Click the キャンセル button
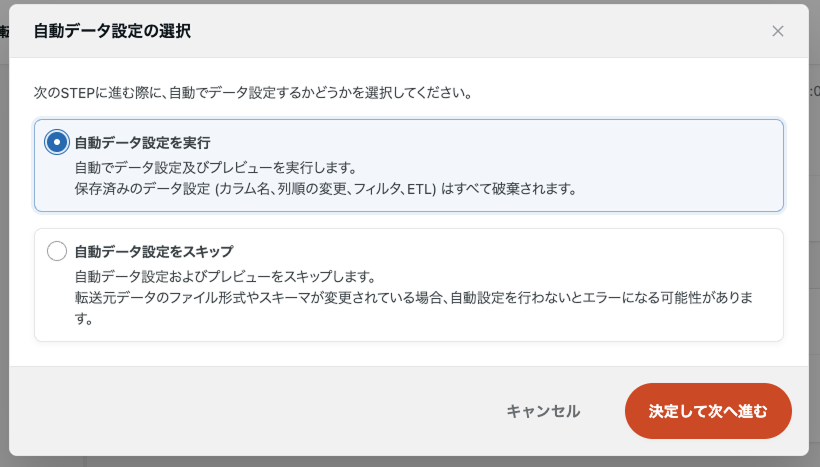Viewport: 820px width, 467px height. 542,411
